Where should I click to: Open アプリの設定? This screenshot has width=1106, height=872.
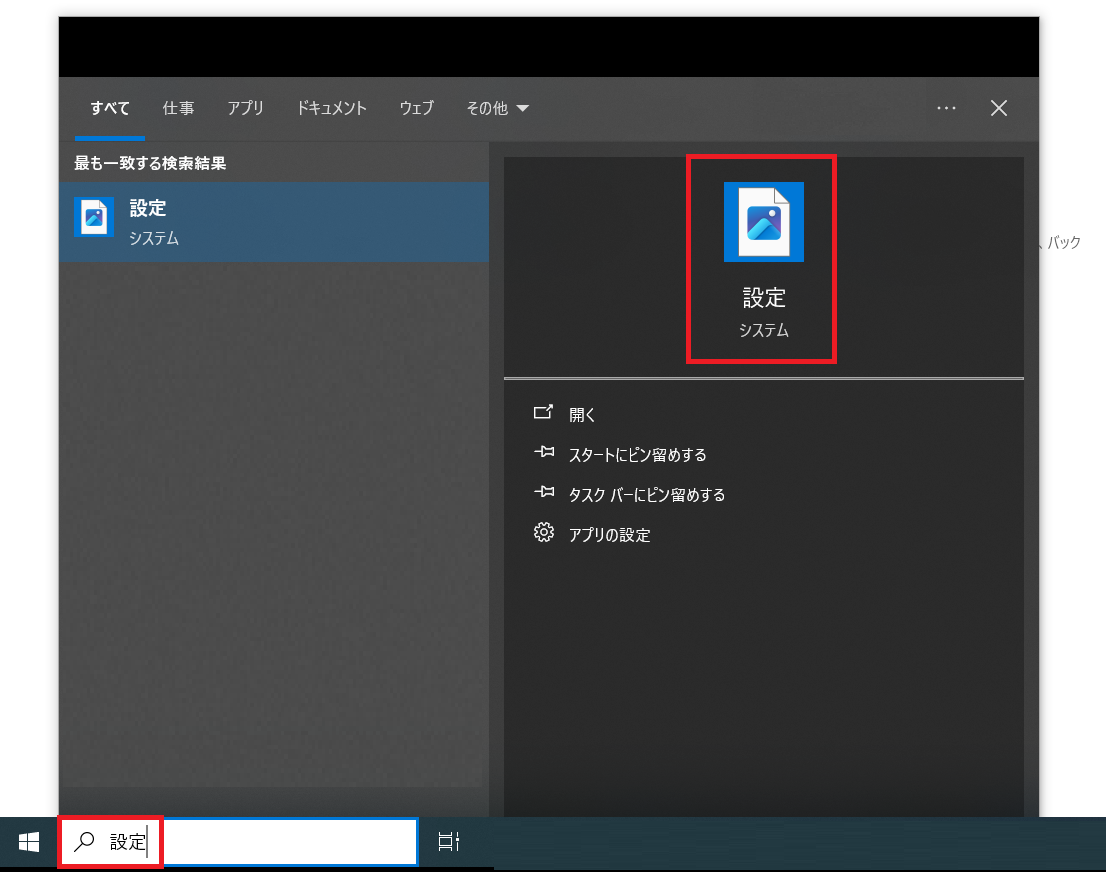(609, 535)
